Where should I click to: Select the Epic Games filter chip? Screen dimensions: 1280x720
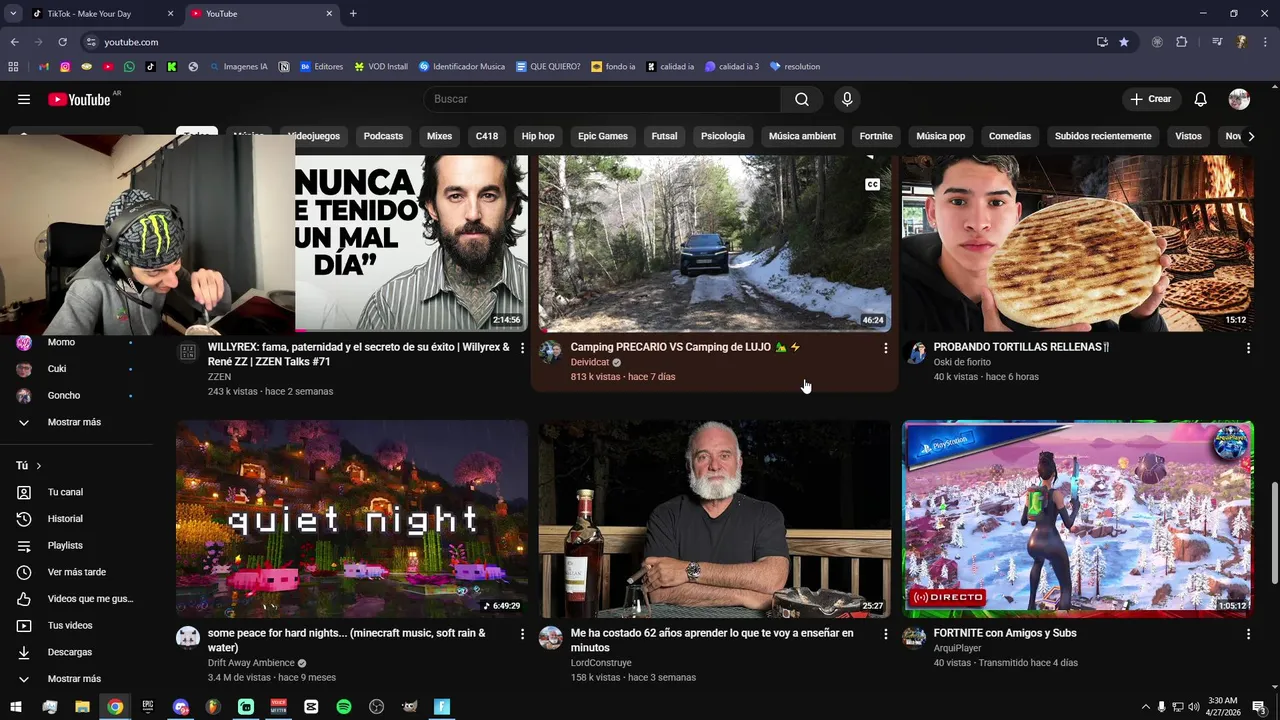tap(603, 136)
